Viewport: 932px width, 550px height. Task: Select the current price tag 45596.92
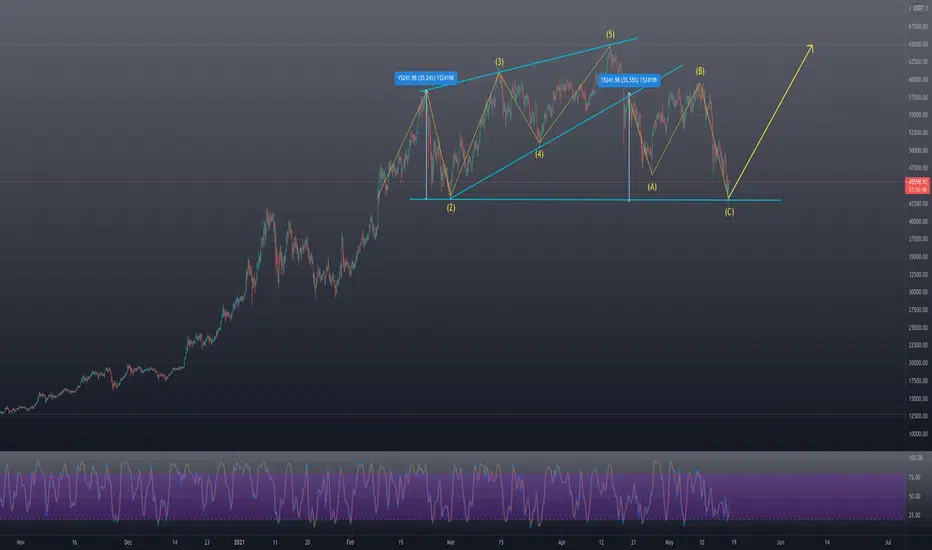pyautogui.click(x=918, y=182)
